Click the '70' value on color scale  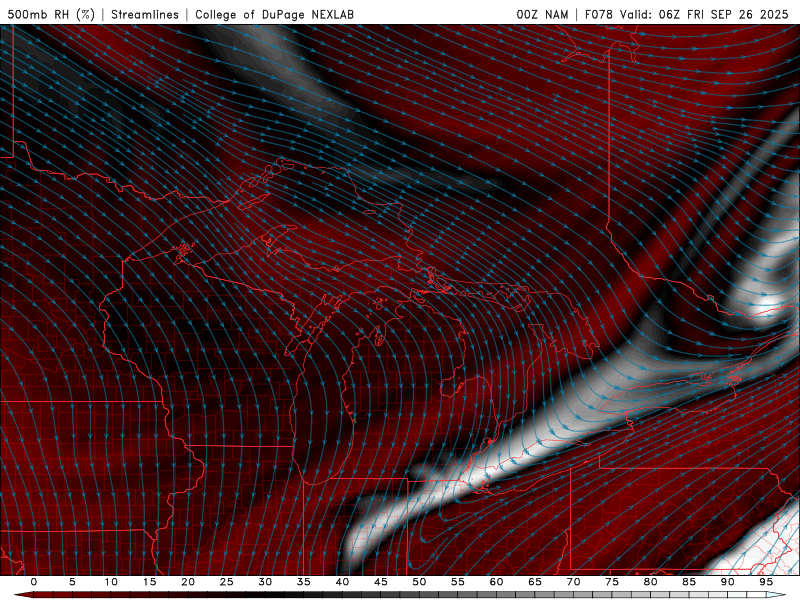click(x=573, y=582)
